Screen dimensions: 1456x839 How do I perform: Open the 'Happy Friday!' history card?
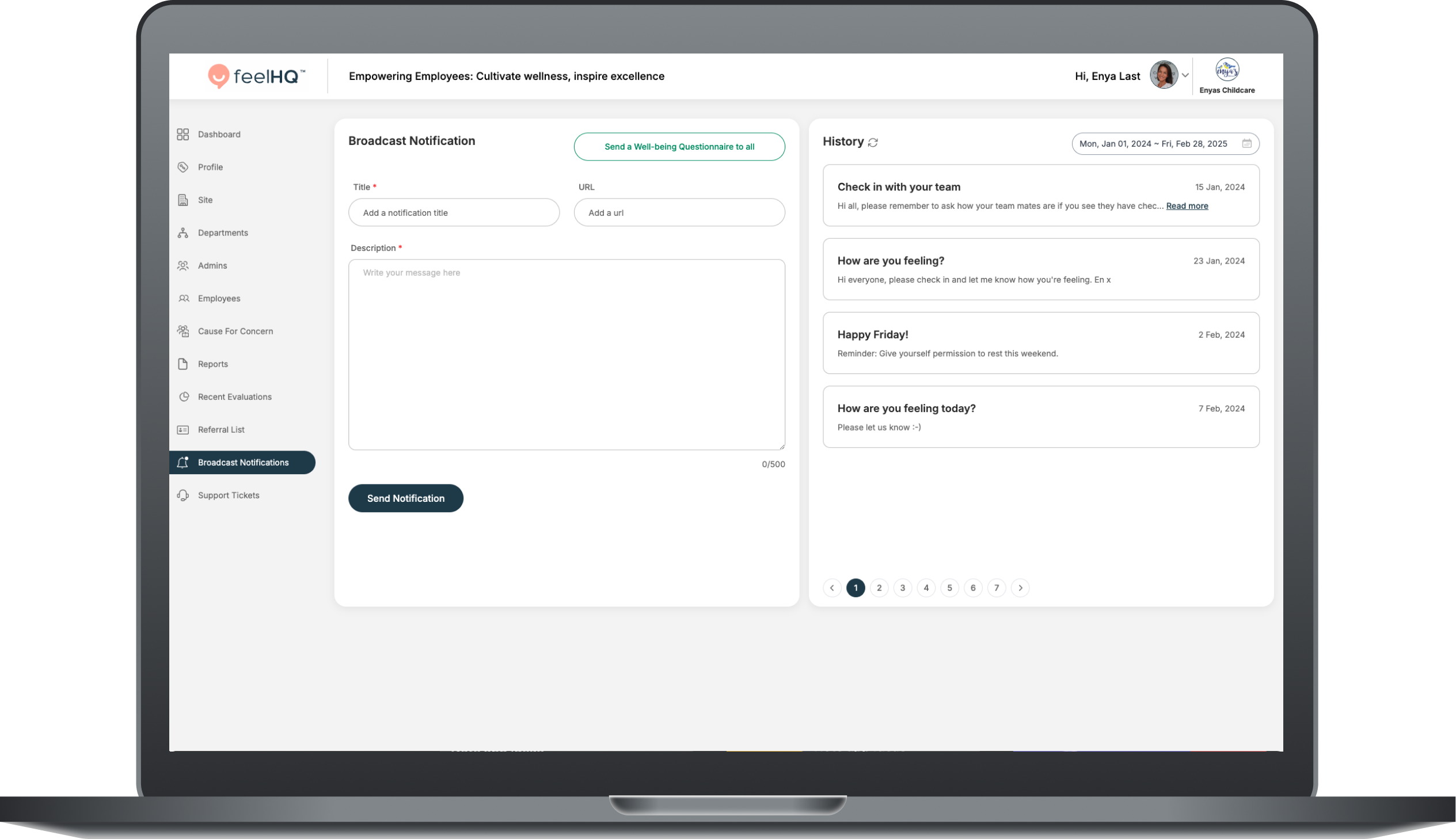(x=1040, y=343)
